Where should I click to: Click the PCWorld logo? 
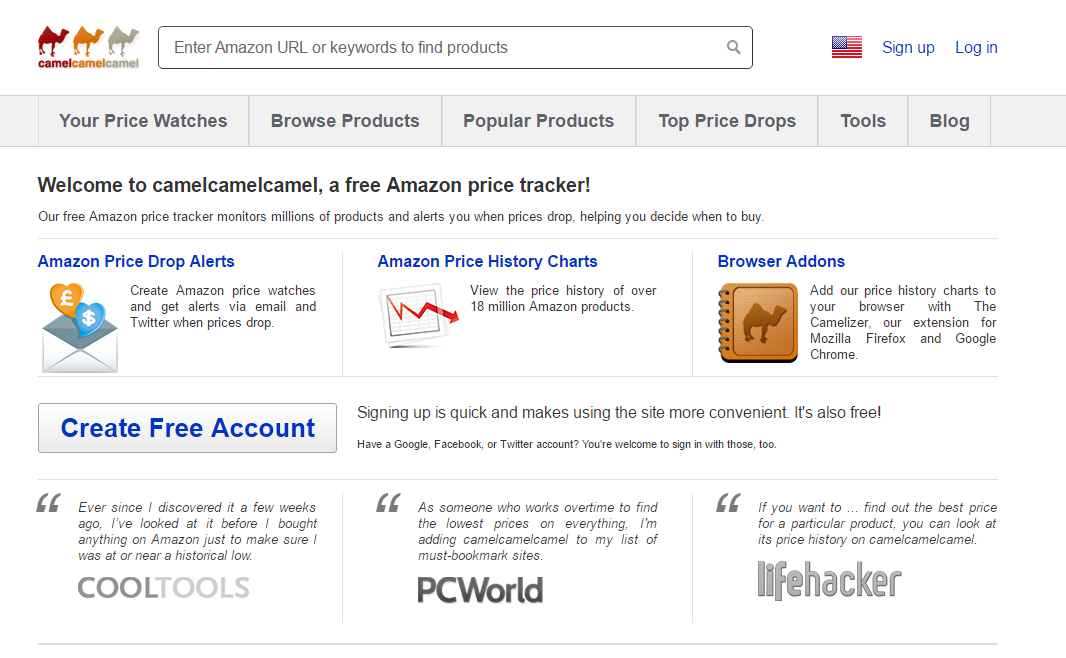480,590
